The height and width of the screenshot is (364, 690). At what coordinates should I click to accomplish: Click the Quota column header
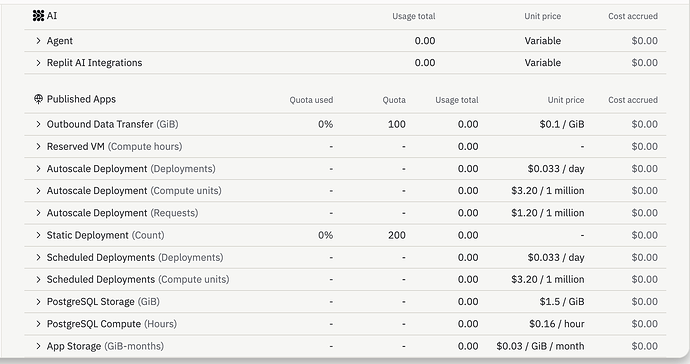coord(394,100)
